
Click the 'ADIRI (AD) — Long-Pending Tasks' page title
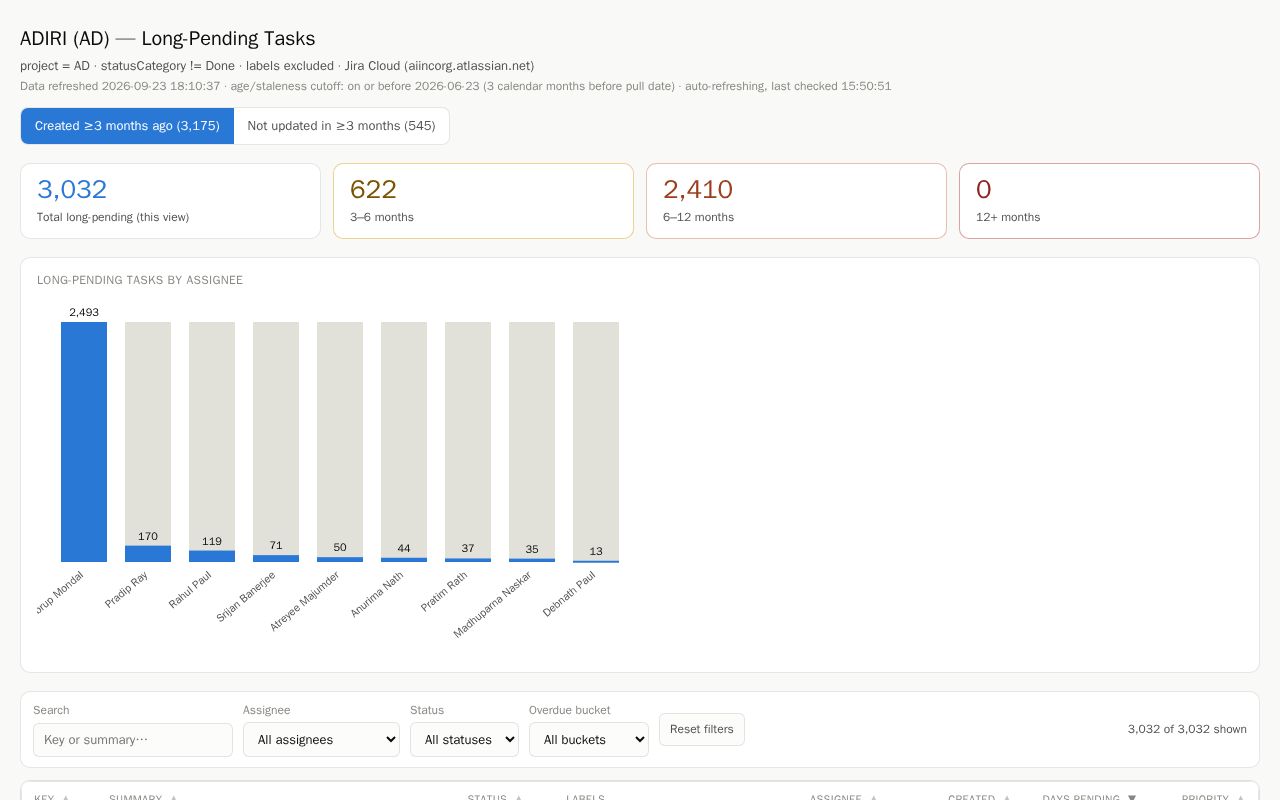[168, 39]
